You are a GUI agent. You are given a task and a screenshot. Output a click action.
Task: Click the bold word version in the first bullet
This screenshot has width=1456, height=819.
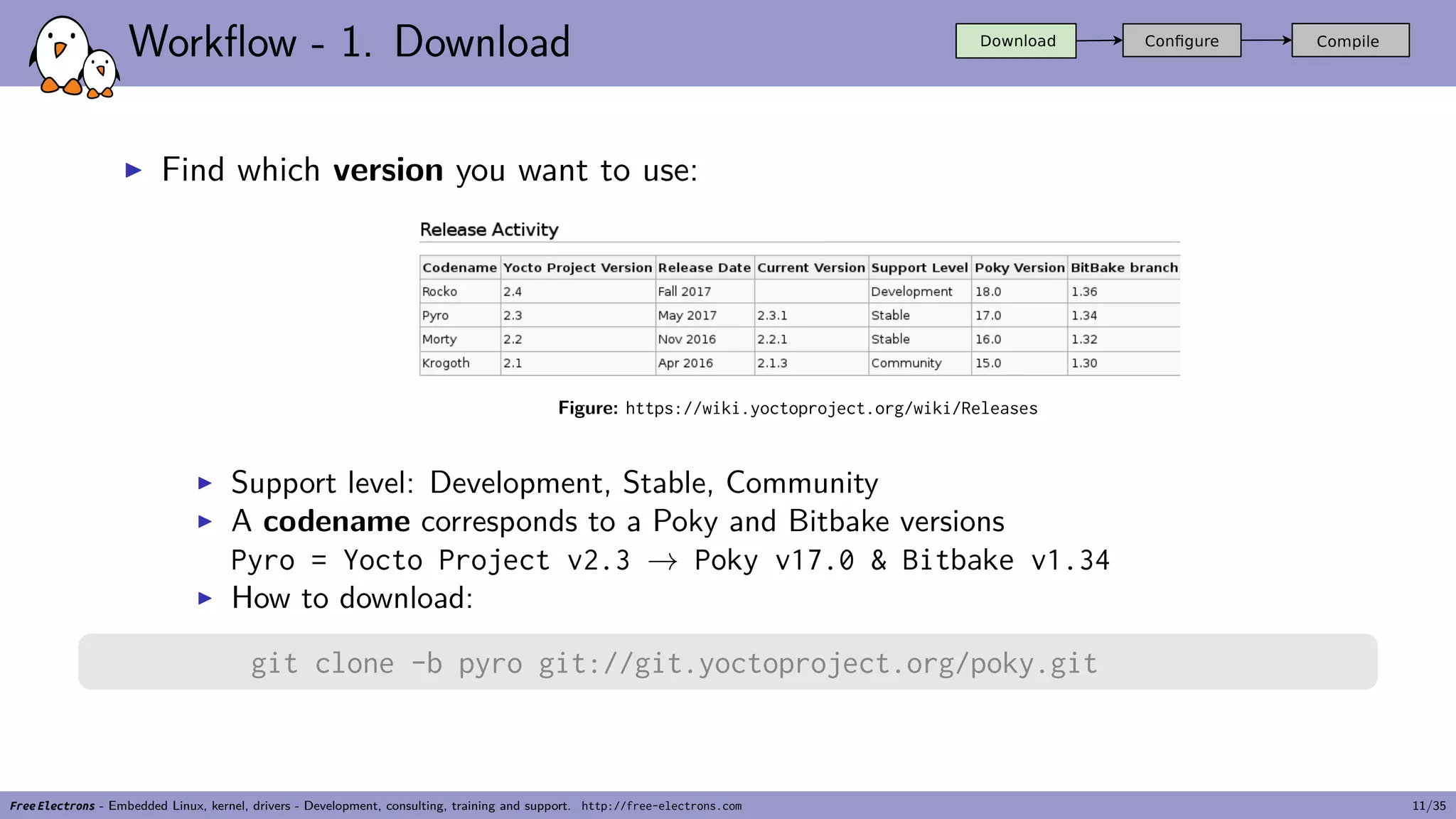(388, 171)
